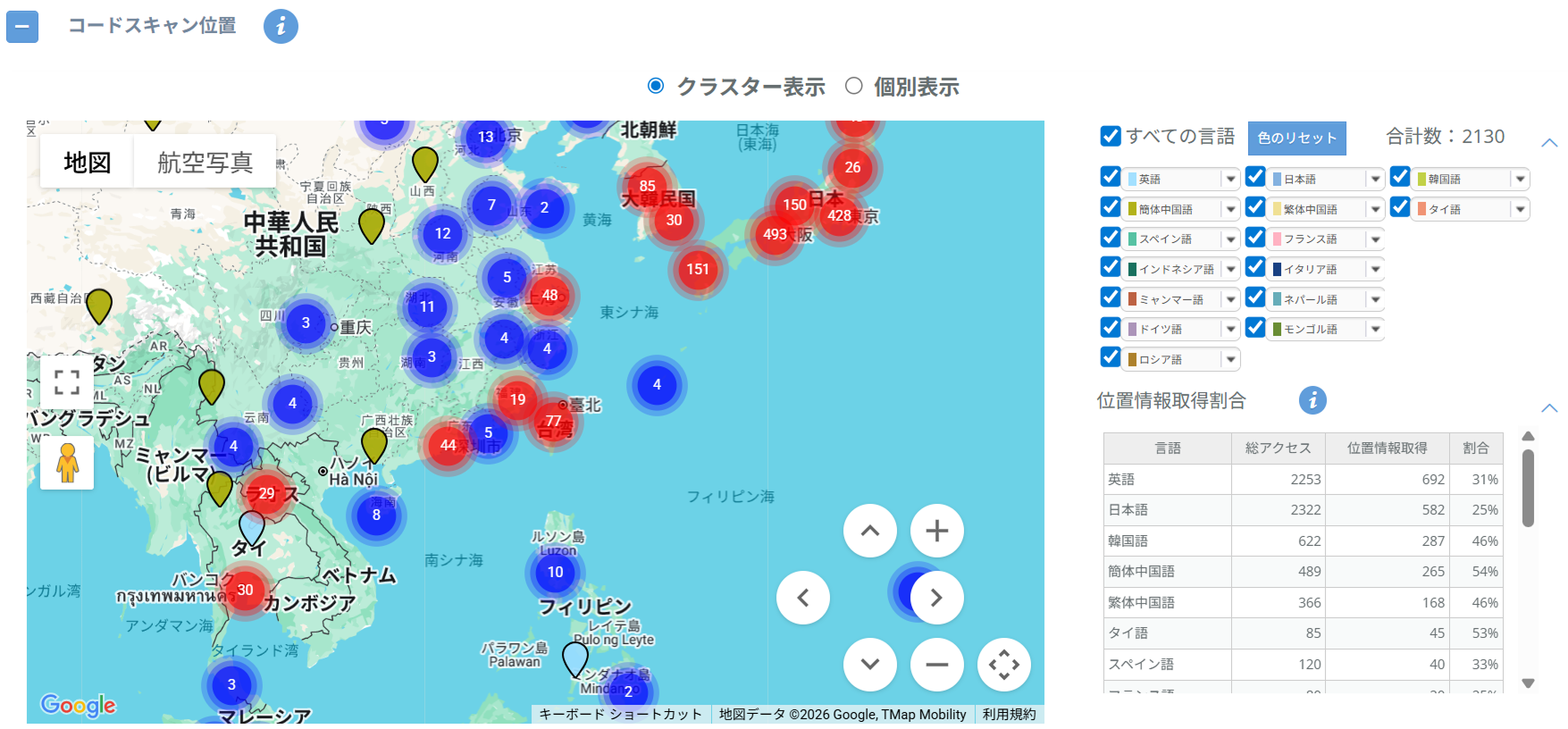Viewport: 1568px width, 729px height.
Task: Select the 個別表示 radio option
Action: click(x=854, y=86)
